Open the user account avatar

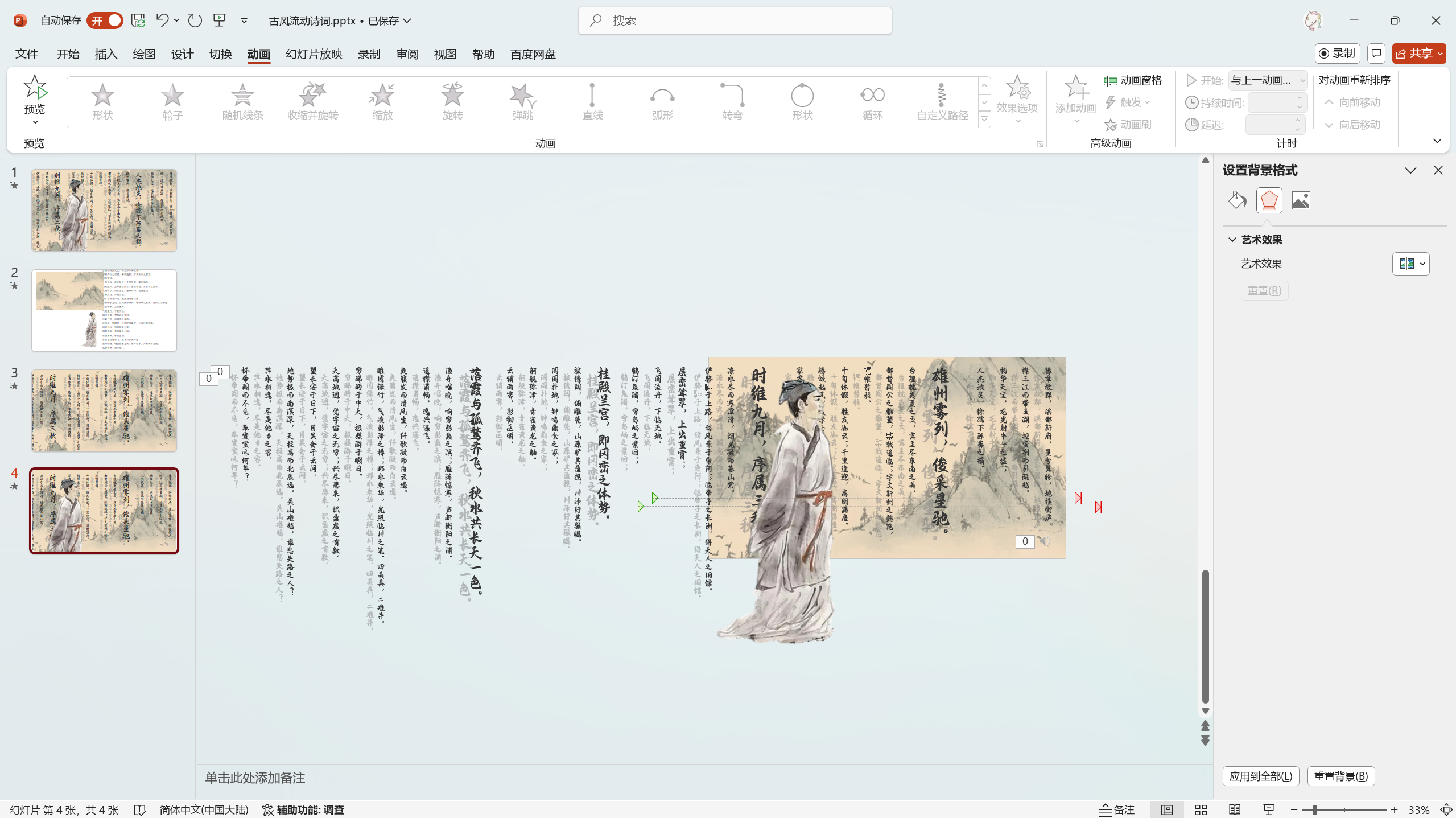click(1313, 20)
